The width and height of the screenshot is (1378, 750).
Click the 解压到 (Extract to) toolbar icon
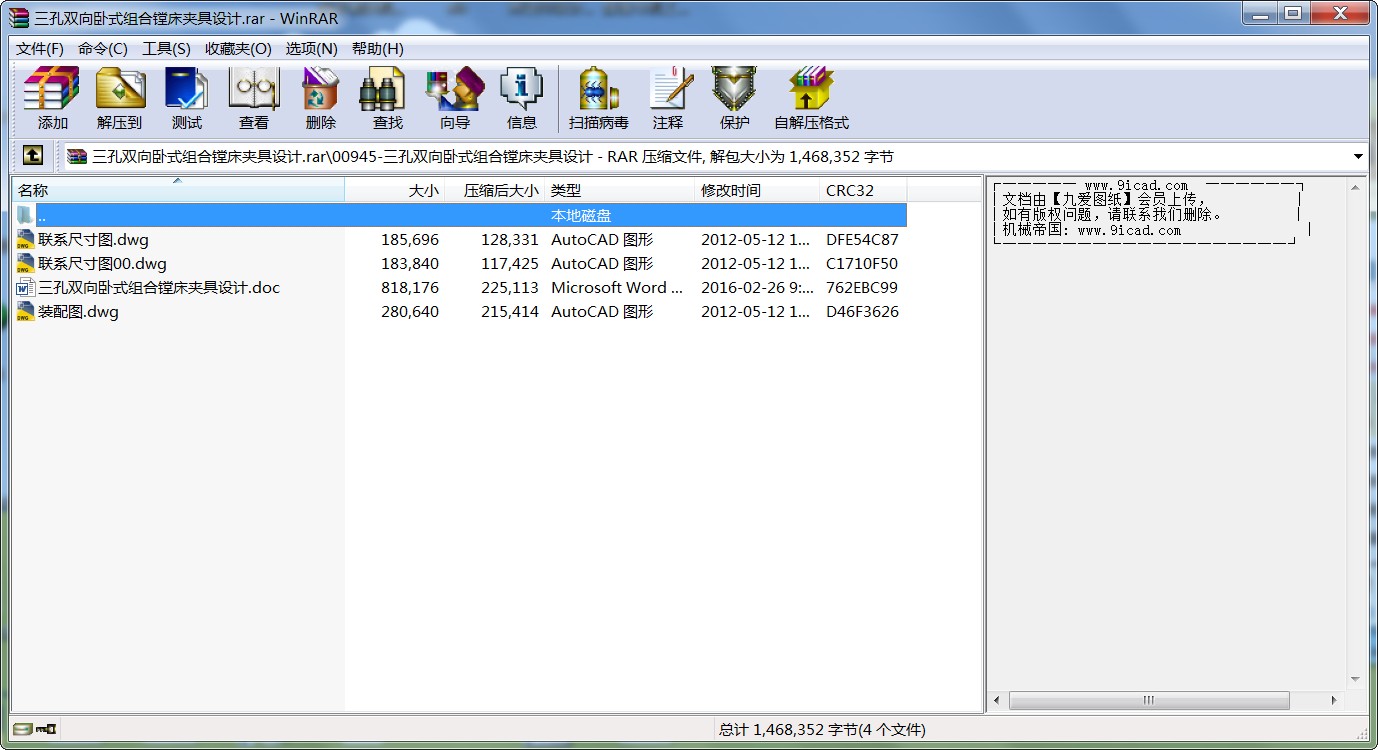(x=120, y=89)
